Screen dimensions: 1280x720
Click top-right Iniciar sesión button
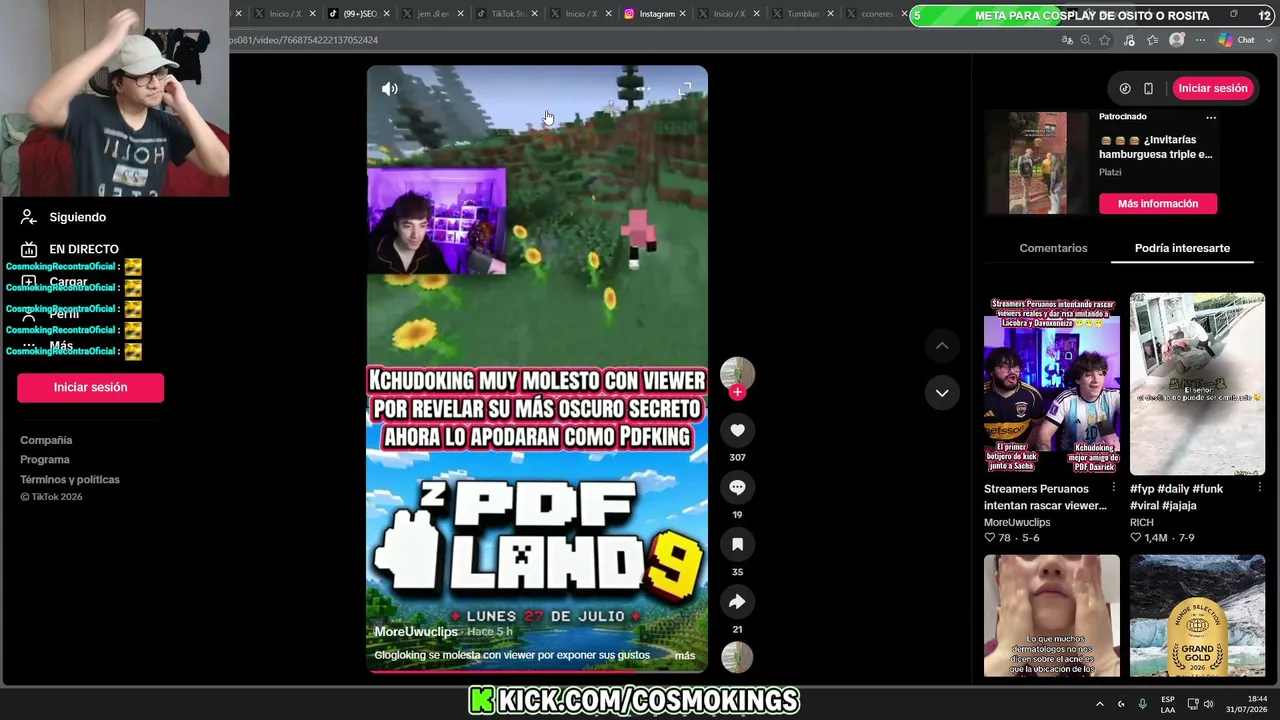coord(1212,88)
